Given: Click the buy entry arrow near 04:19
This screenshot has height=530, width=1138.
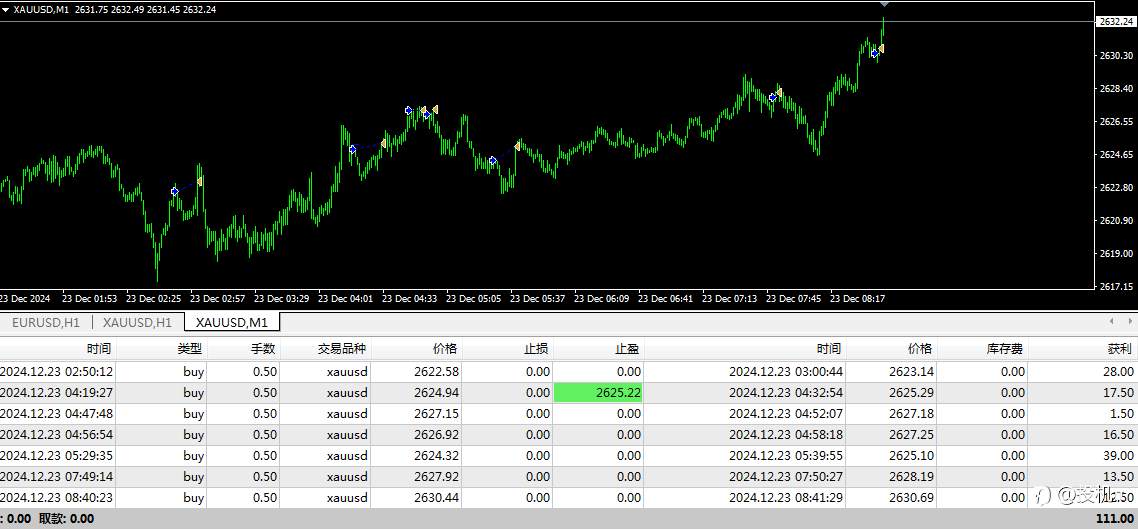Looking at the screenshot, I should click(353, 150).
